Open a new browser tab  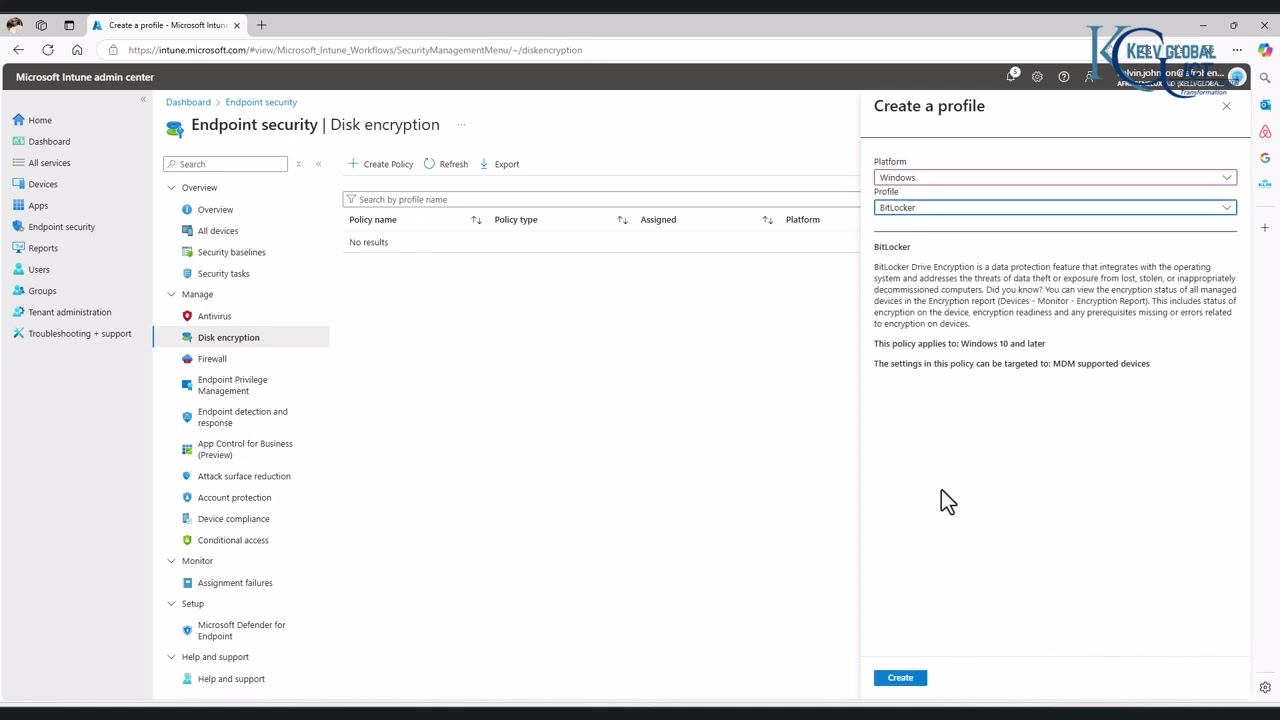point(262,25)
